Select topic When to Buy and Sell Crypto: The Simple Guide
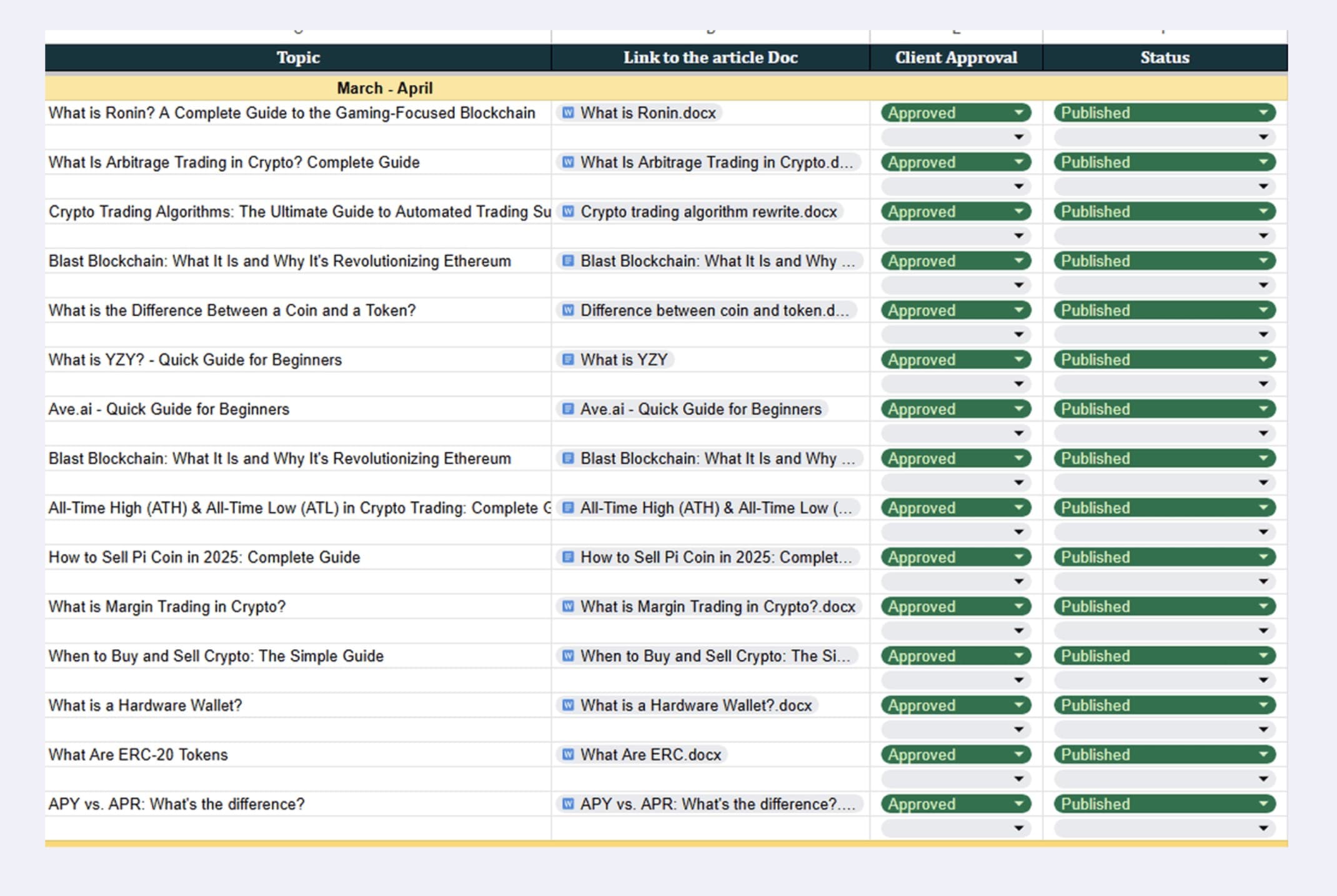This screenshot has width=1337, height=896. tap(298, 656)
